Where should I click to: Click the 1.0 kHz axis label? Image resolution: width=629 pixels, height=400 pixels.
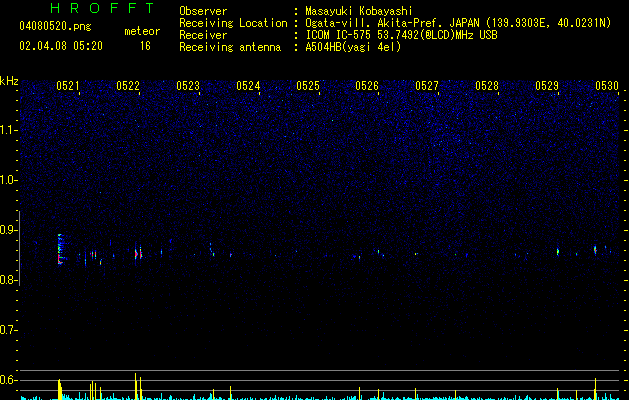tap(9, 180)
